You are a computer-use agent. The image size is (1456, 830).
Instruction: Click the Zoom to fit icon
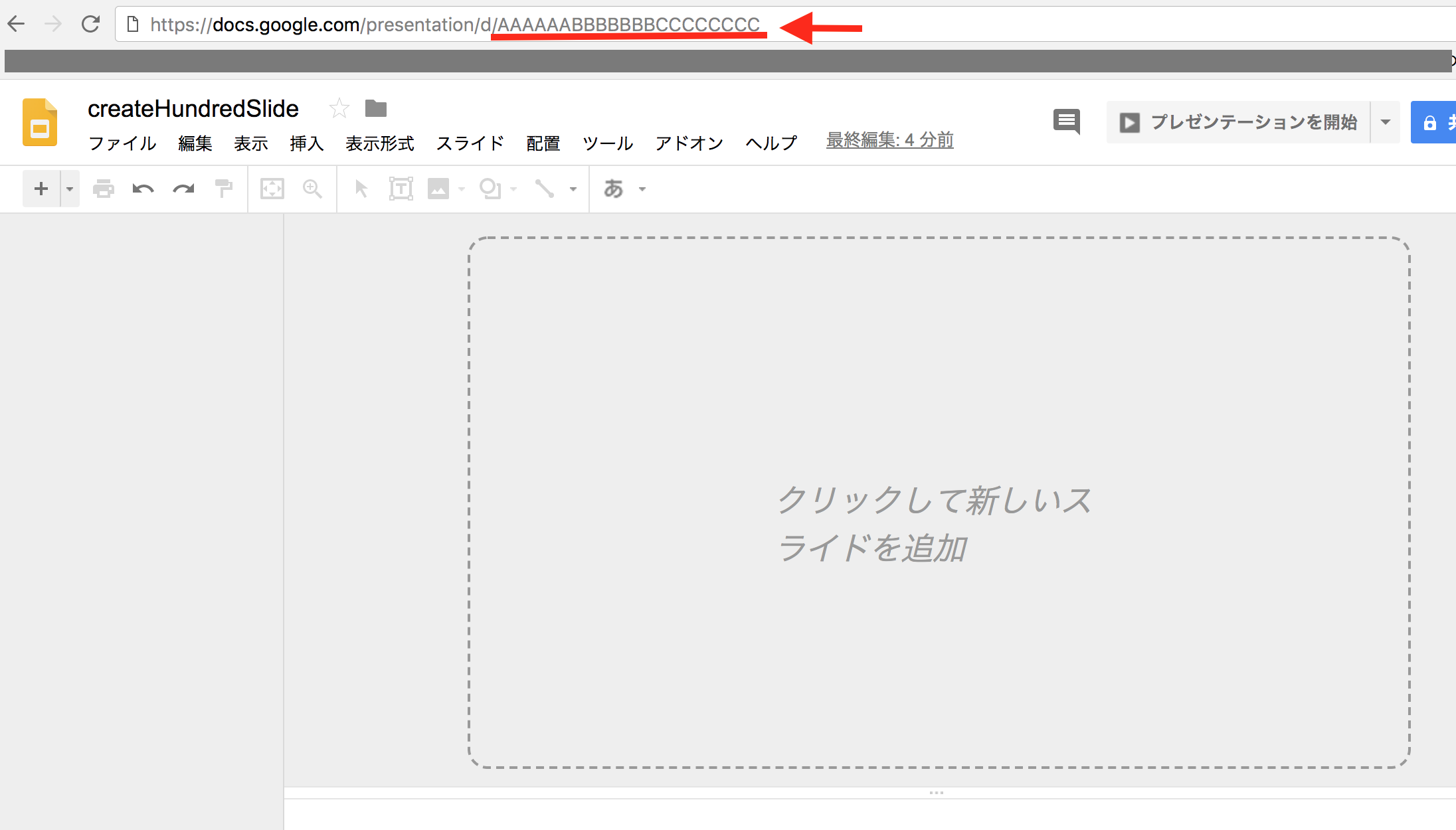pyautogui.click(x=271, y=189)
